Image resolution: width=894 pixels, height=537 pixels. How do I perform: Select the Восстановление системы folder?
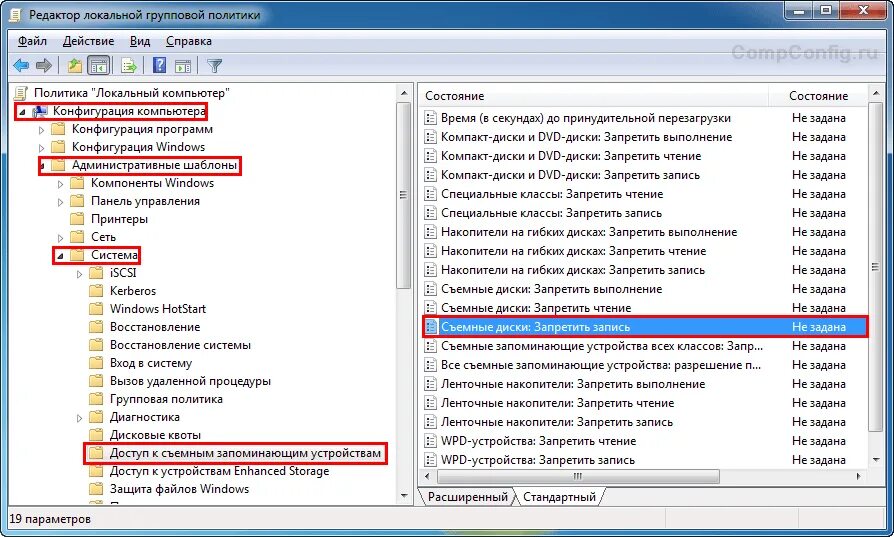pos(180,345)
